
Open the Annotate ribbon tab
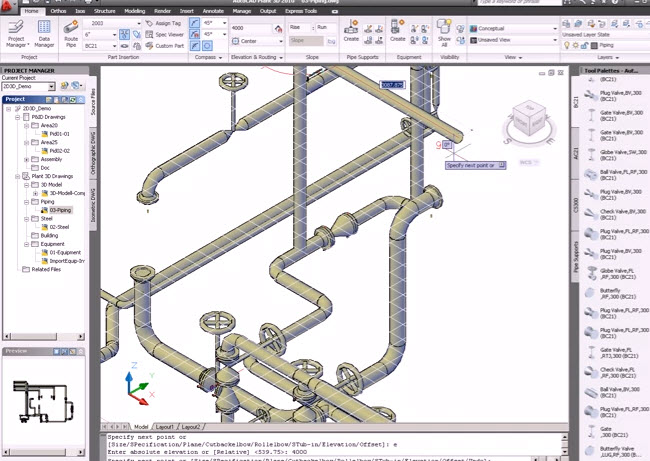(213, 11)
